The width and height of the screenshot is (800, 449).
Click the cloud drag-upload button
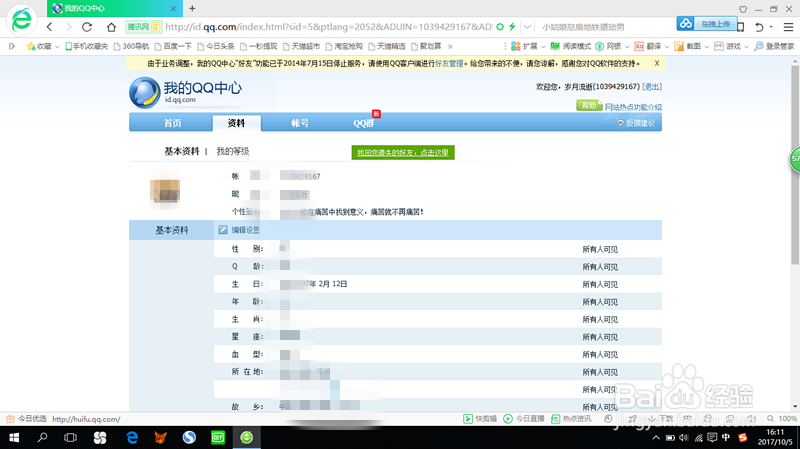coord(707,23)
